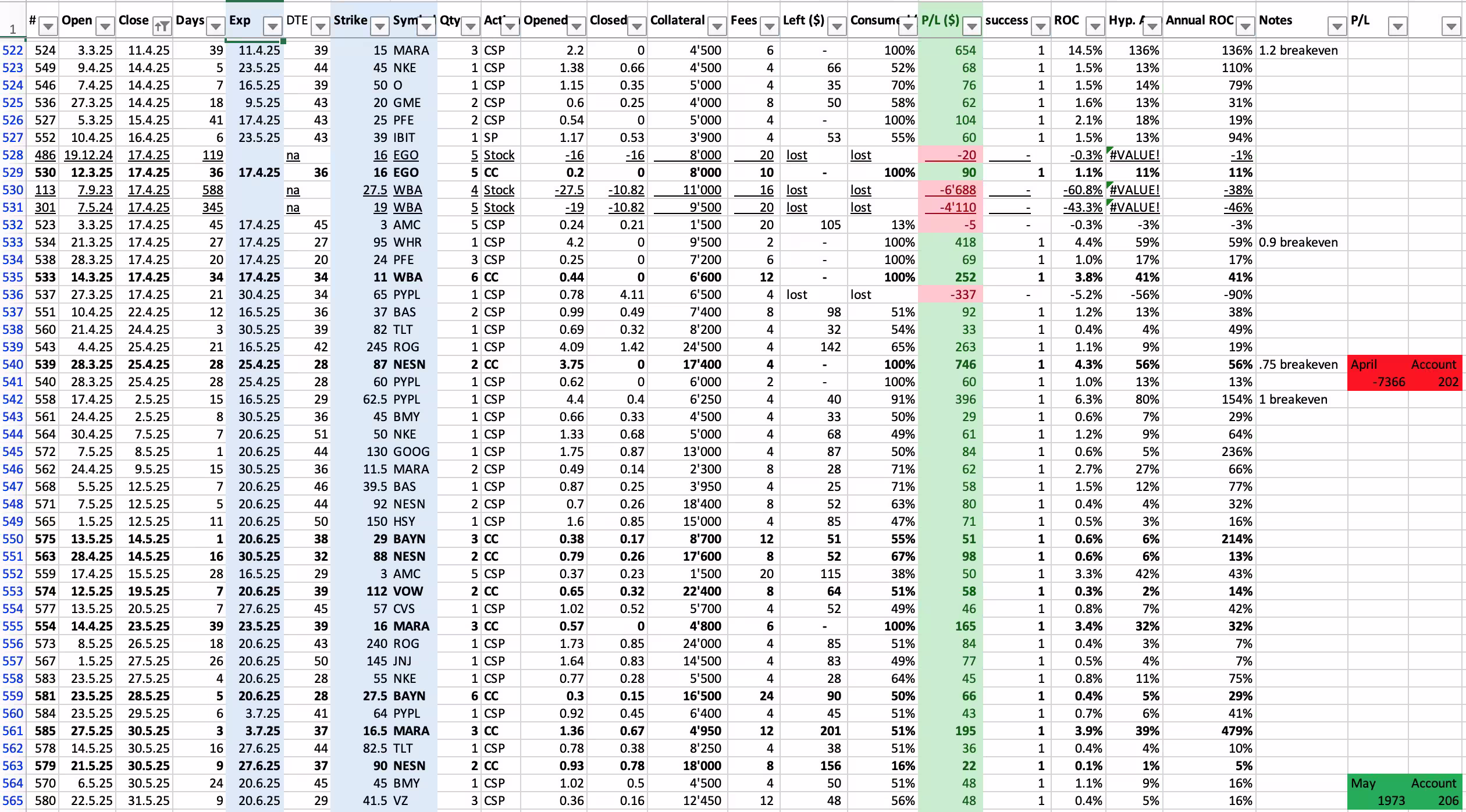The height and width of the screenshot is (812, 1466).
Task: Open the Left ($) column filter dropdown
Action: point(837,26)
